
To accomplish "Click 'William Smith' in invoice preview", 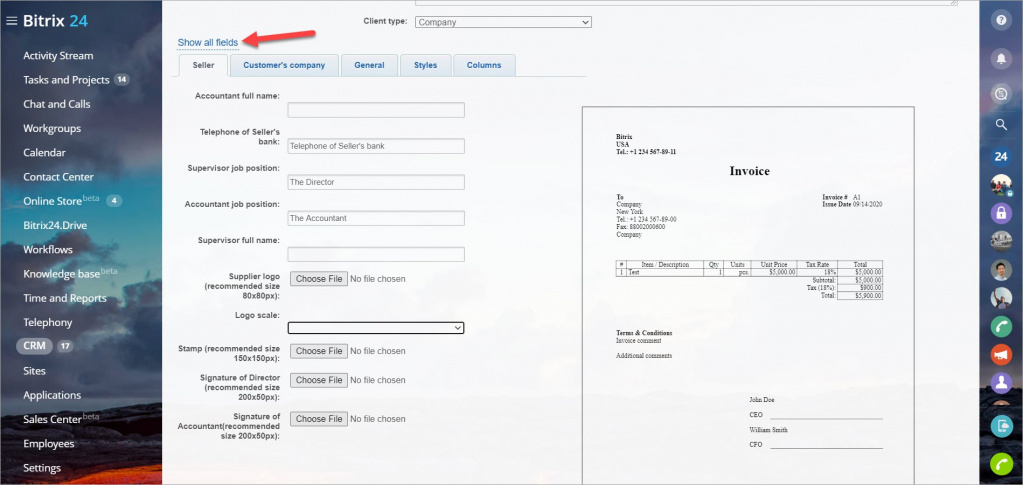I will click(x=769, y=430).
